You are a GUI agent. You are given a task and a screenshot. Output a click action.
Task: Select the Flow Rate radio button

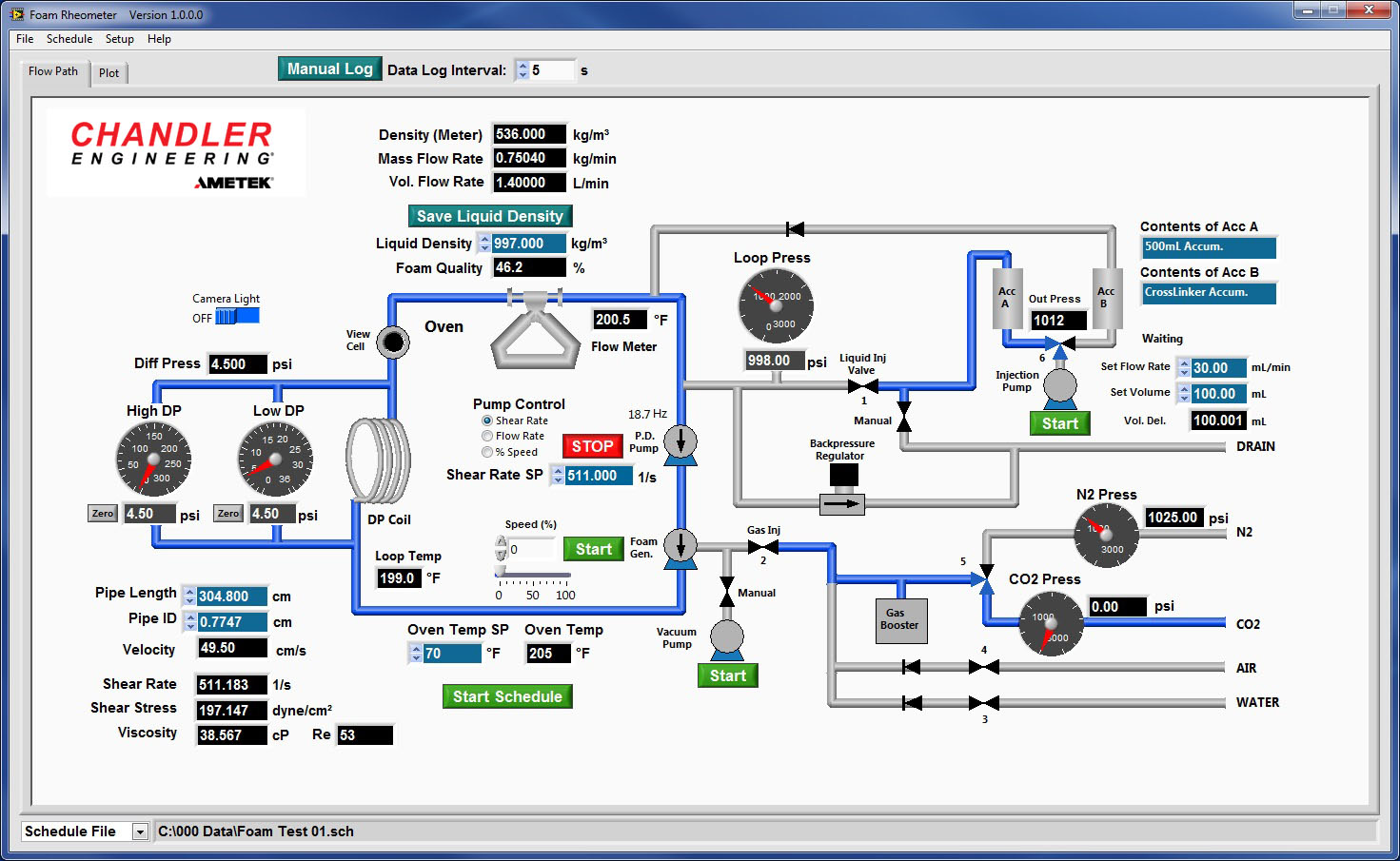tap(487, 436)
